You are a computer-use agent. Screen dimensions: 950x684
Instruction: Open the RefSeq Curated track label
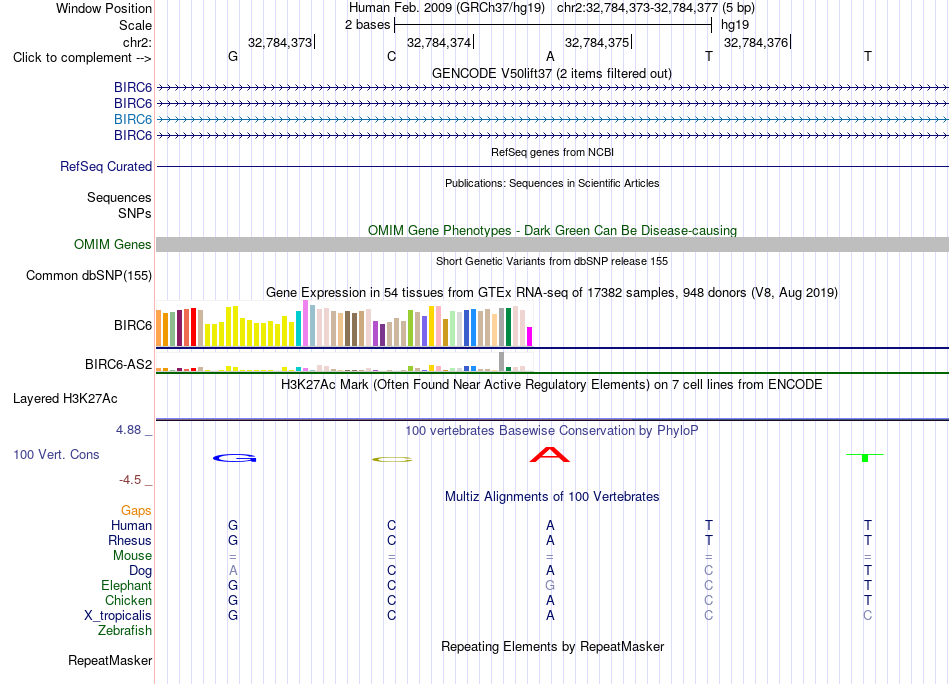pos(106,166)
